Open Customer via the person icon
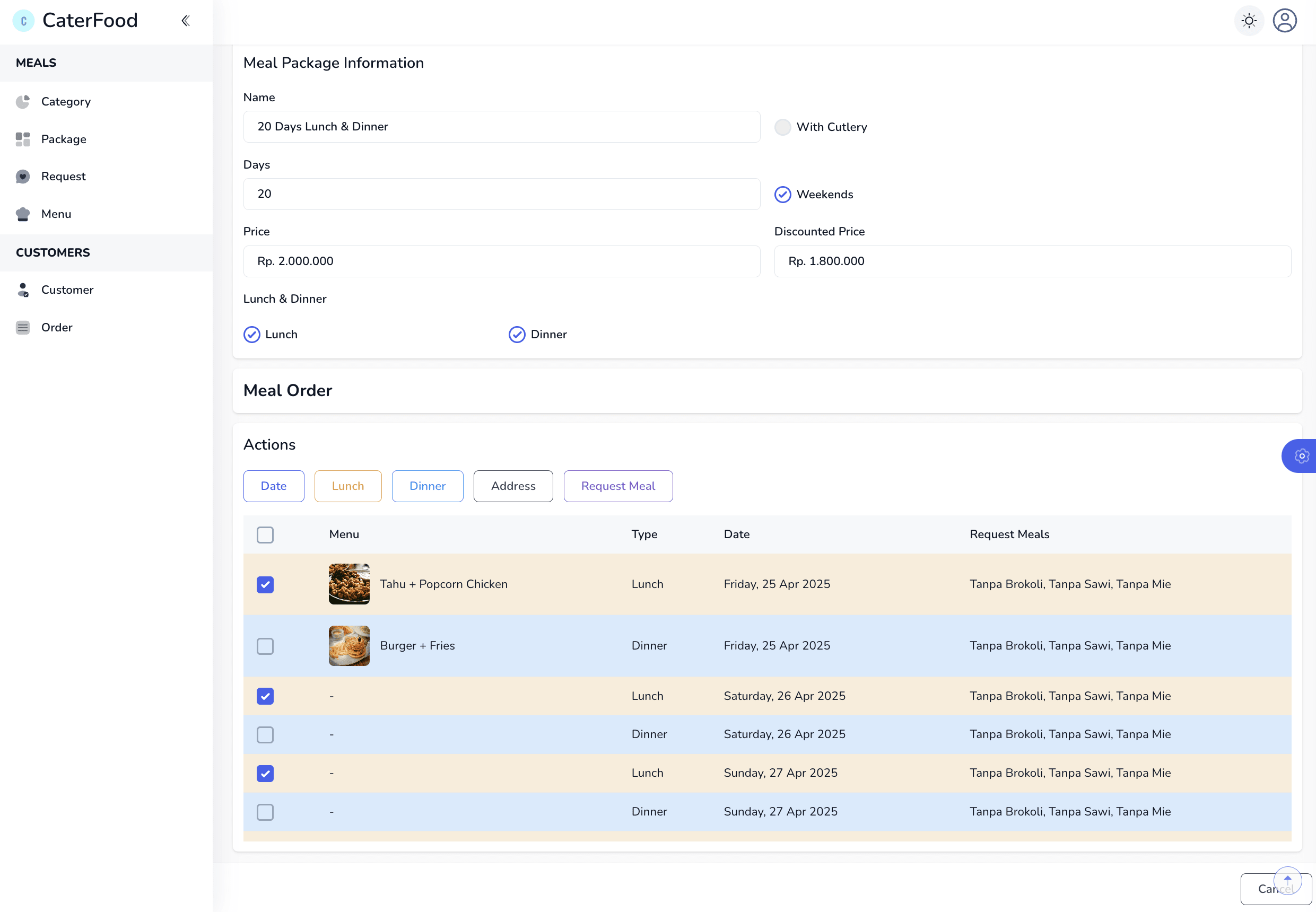 [x=23, y=290]
